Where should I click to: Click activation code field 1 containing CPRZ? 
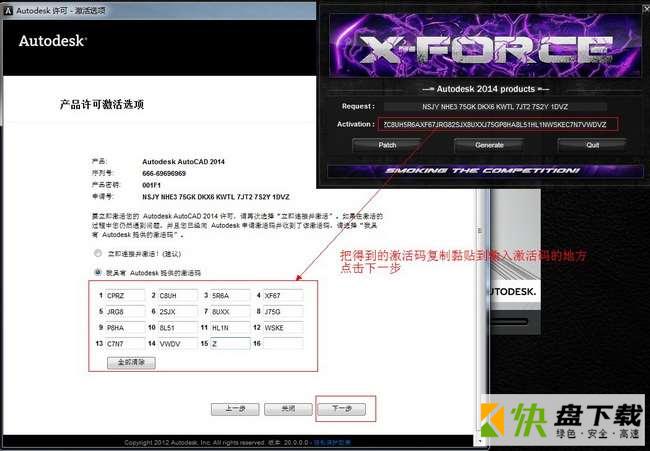[125, 296]
